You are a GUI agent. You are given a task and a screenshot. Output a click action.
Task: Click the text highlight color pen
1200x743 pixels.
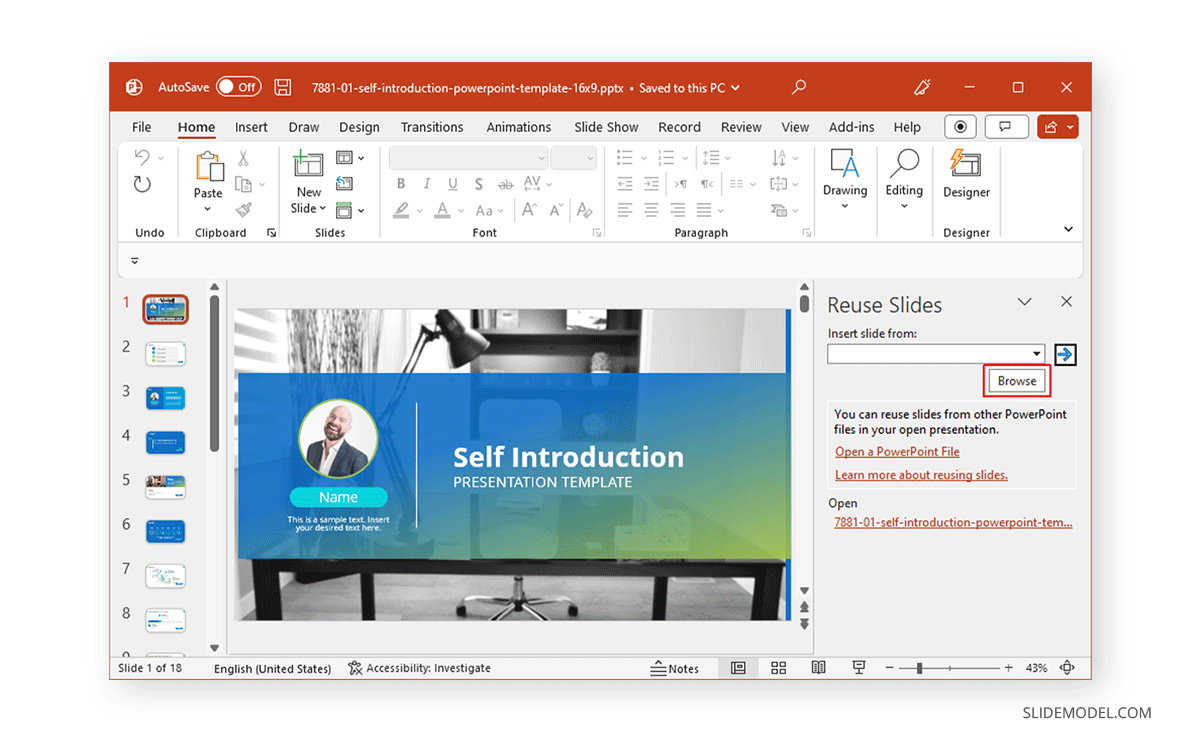point(401,210)
